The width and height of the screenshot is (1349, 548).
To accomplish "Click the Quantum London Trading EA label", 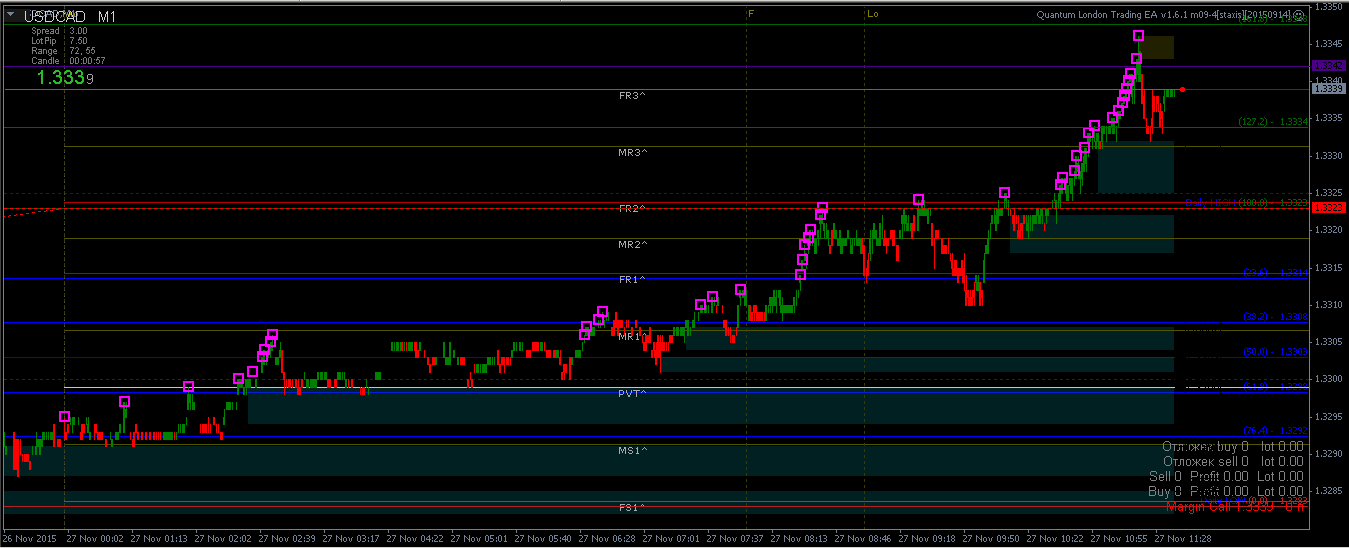I will pyautogui.click(x=1163, y=15).
